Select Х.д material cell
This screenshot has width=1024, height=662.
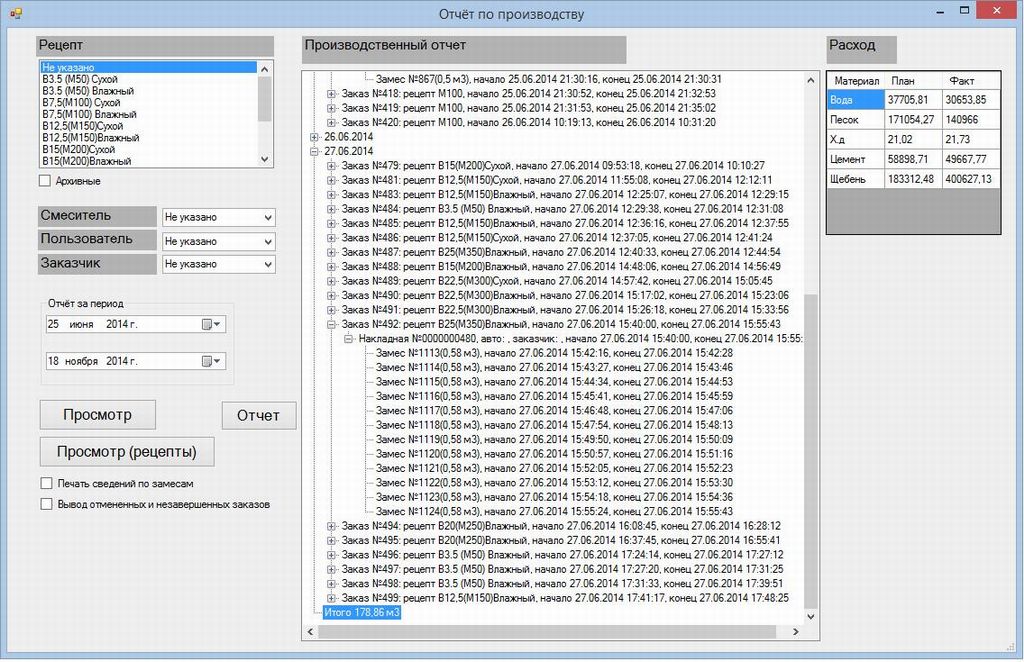point(856,139)
